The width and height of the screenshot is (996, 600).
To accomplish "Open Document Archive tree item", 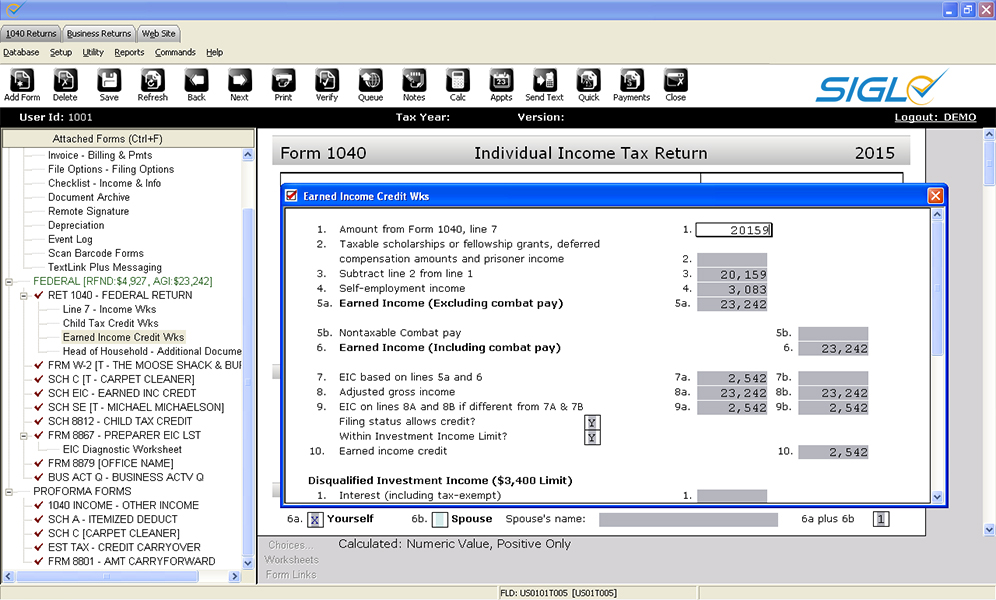I will tap(88, 197).
